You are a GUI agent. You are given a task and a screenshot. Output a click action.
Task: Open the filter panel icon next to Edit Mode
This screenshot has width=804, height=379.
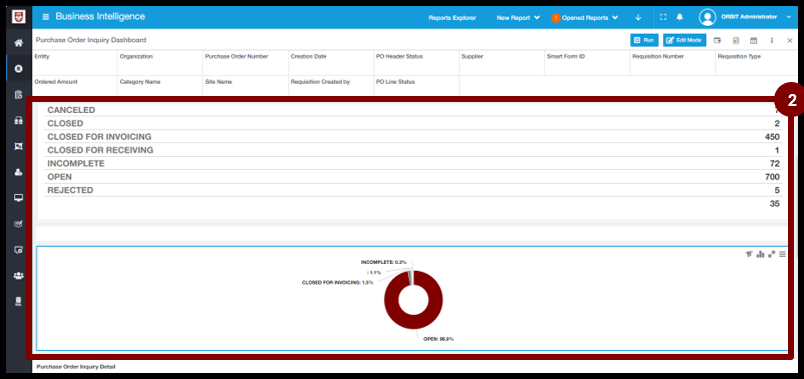[717, 40]
